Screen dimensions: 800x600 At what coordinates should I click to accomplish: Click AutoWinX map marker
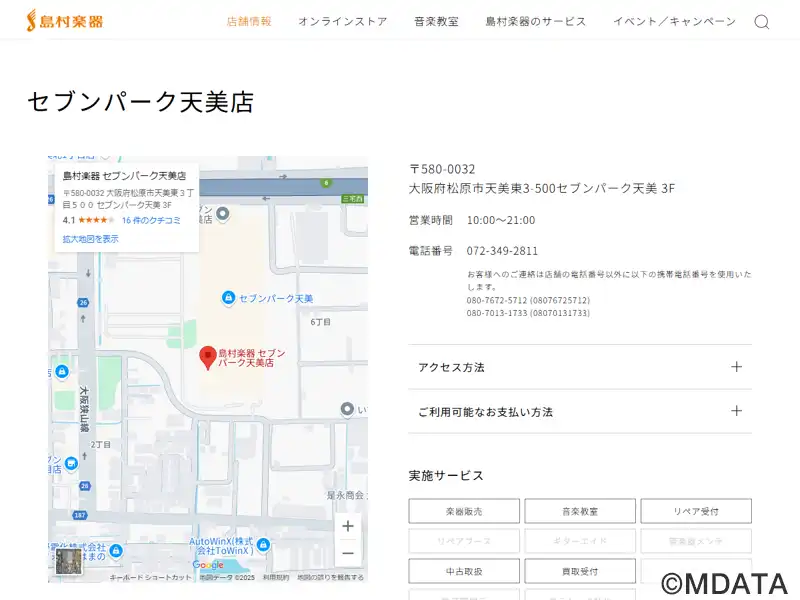pyautogui.click(x=263, y=545)
